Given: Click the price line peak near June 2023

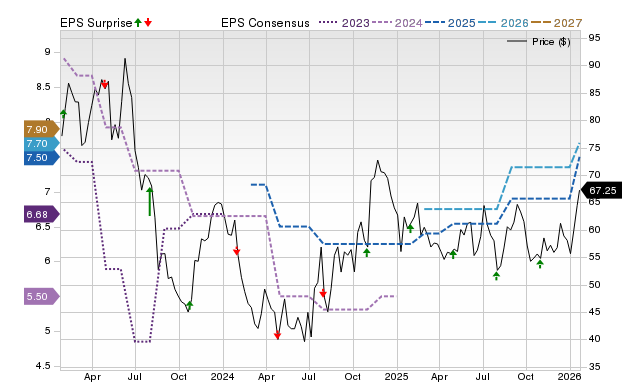Looking at the screenshot, I should point(125,59).
